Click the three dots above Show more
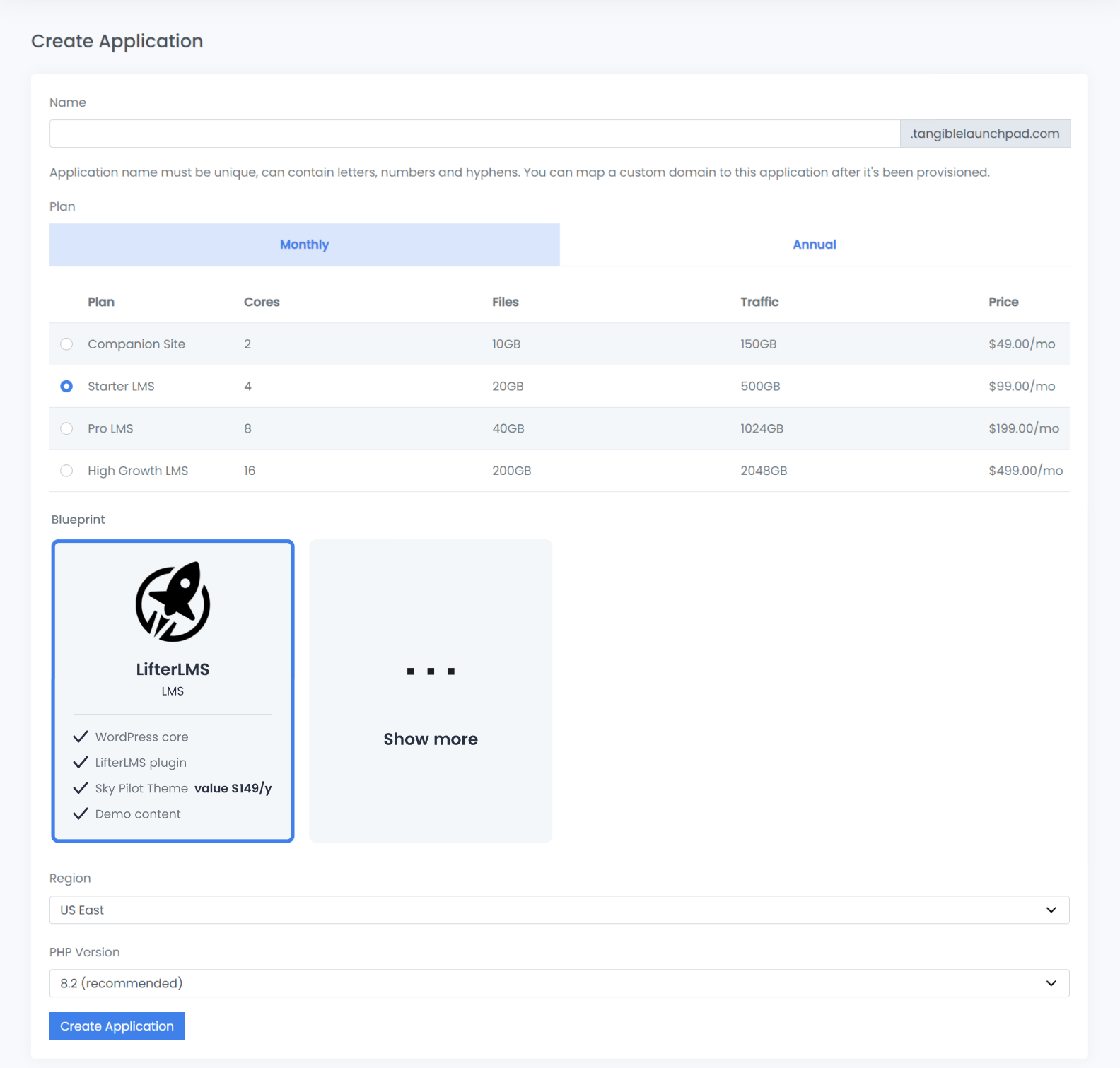 [x=431, y=671]
